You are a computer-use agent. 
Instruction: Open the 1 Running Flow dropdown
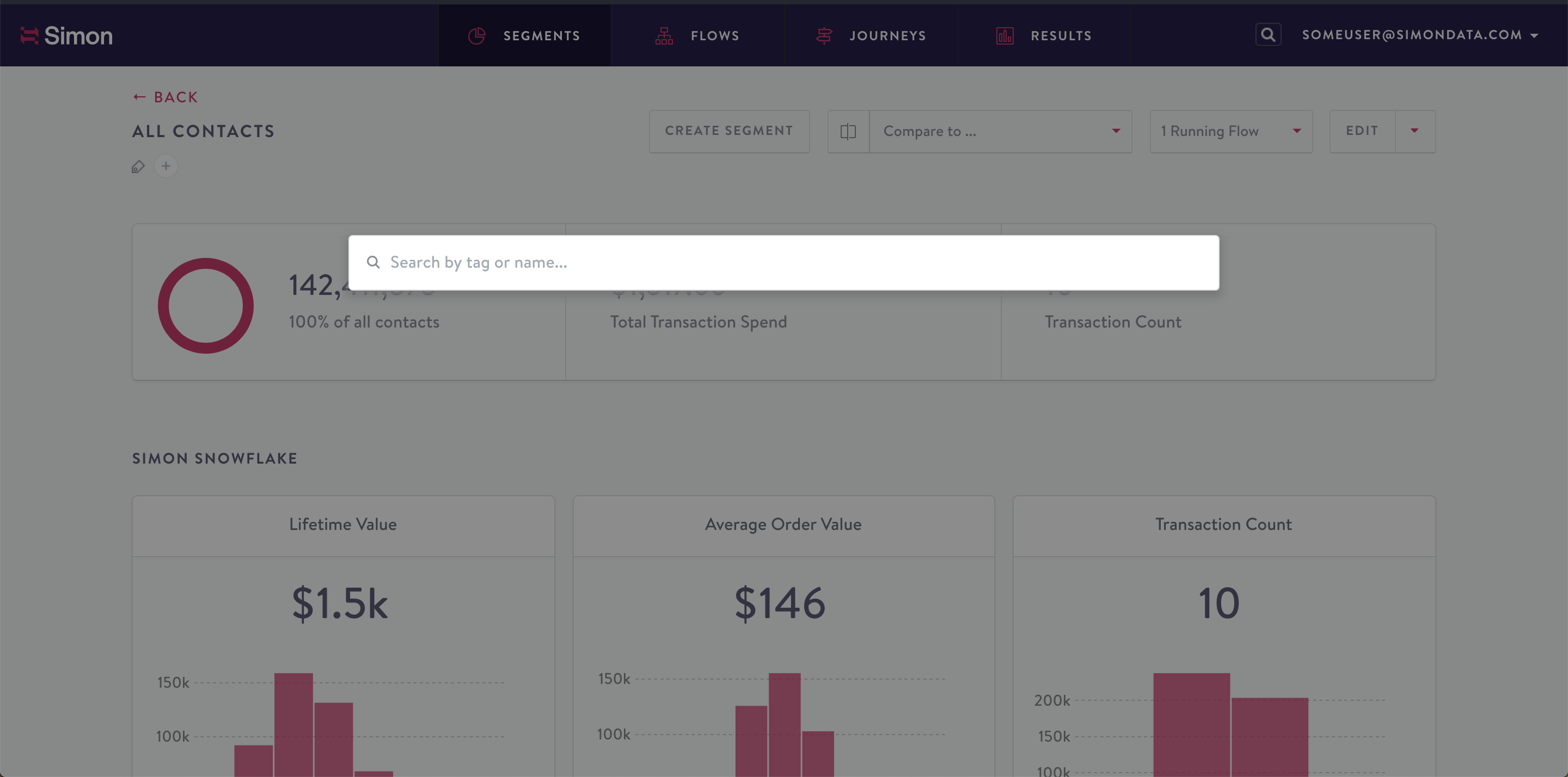coord(1230,132)
